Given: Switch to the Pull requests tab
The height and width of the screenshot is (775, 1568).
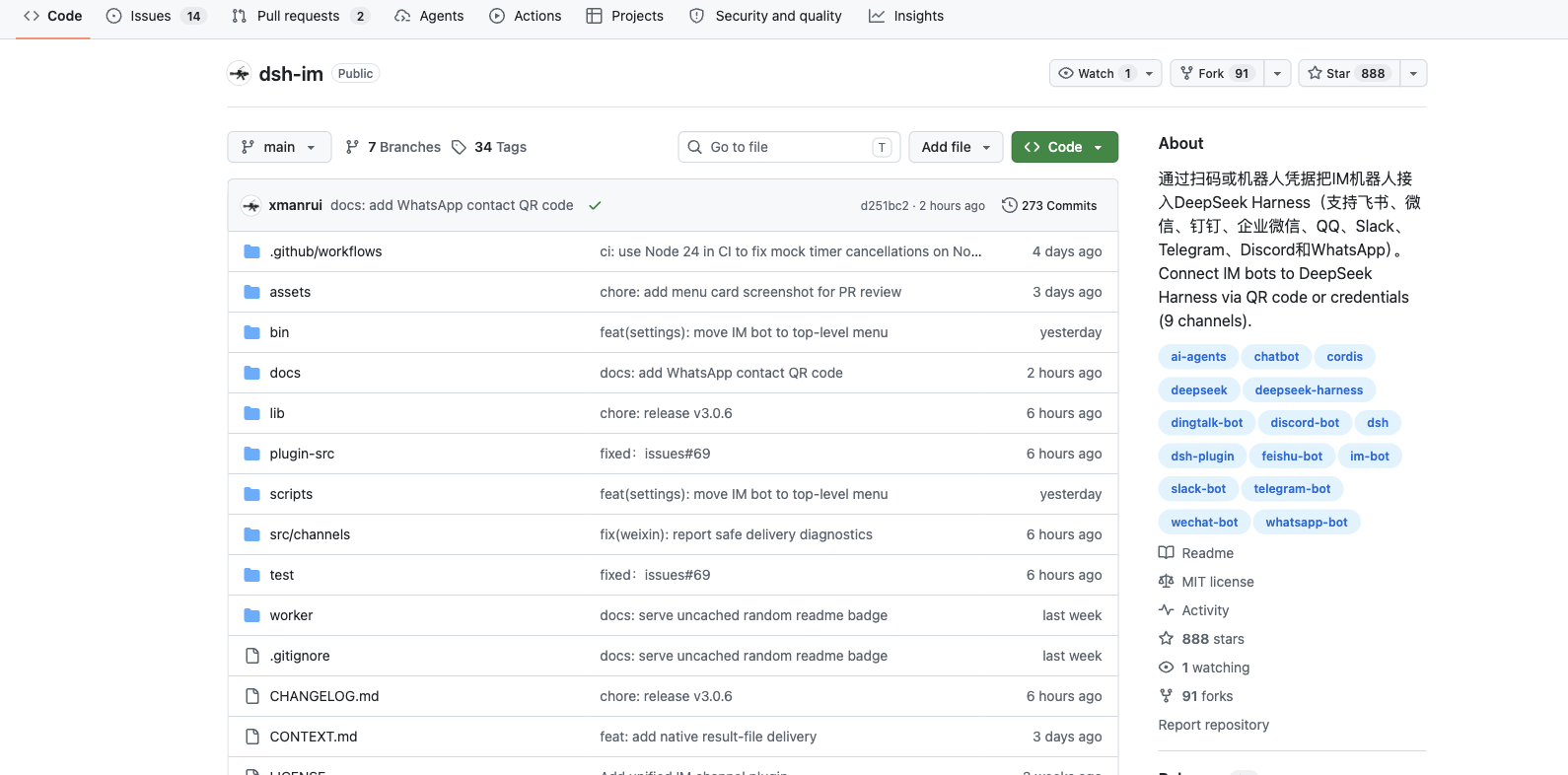Looking at the screenshot, I should coord(302,16).
